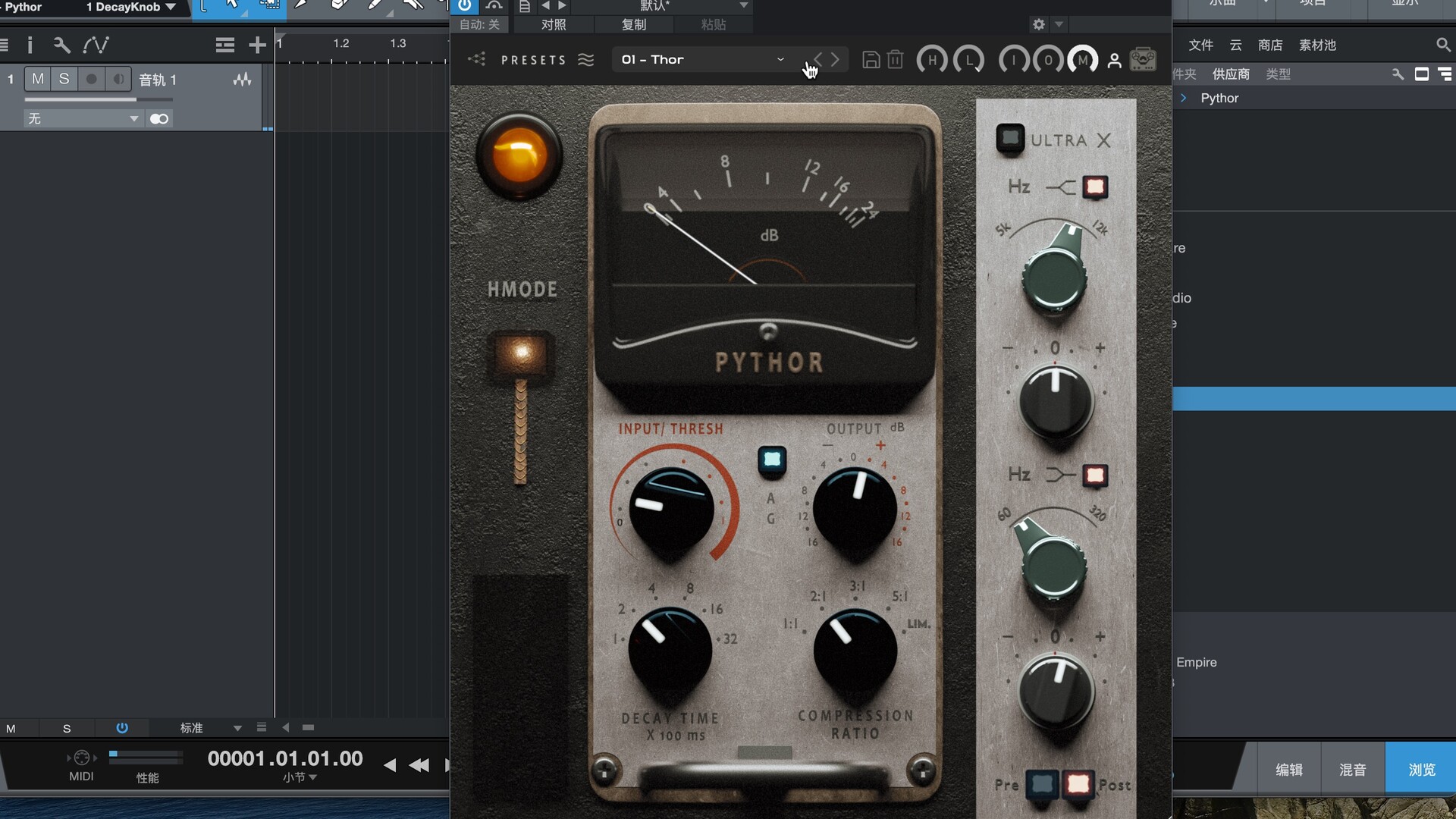This screenshot has width=1456, height=819.
Task: Open track inspector info icon
Action: click(x=30, y=45)
